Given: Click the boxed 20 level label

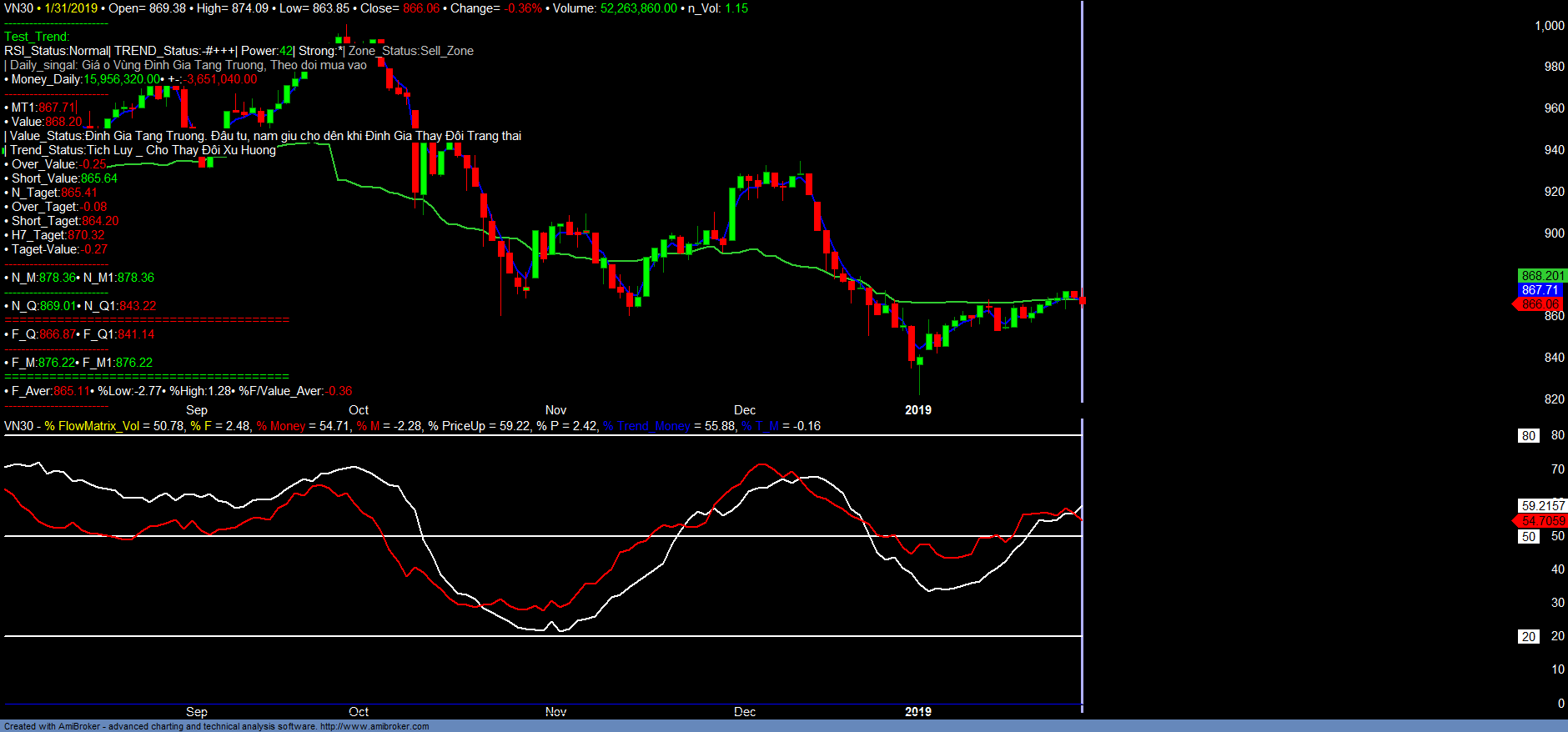Looking at the screenshot, I should (x=1528, y=637).
